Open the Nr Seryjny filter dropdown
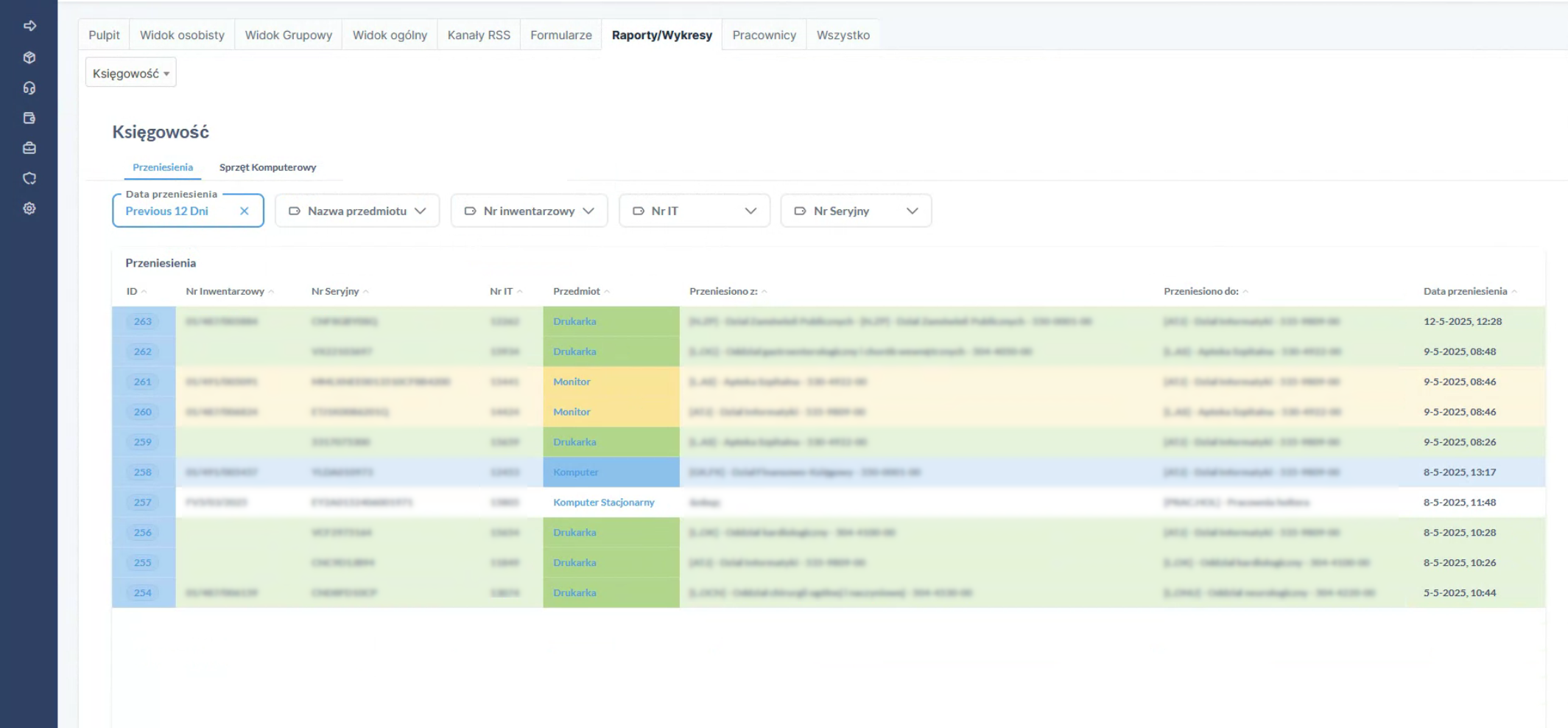This screenshot has height=728, width=1568. coord(856,211)
